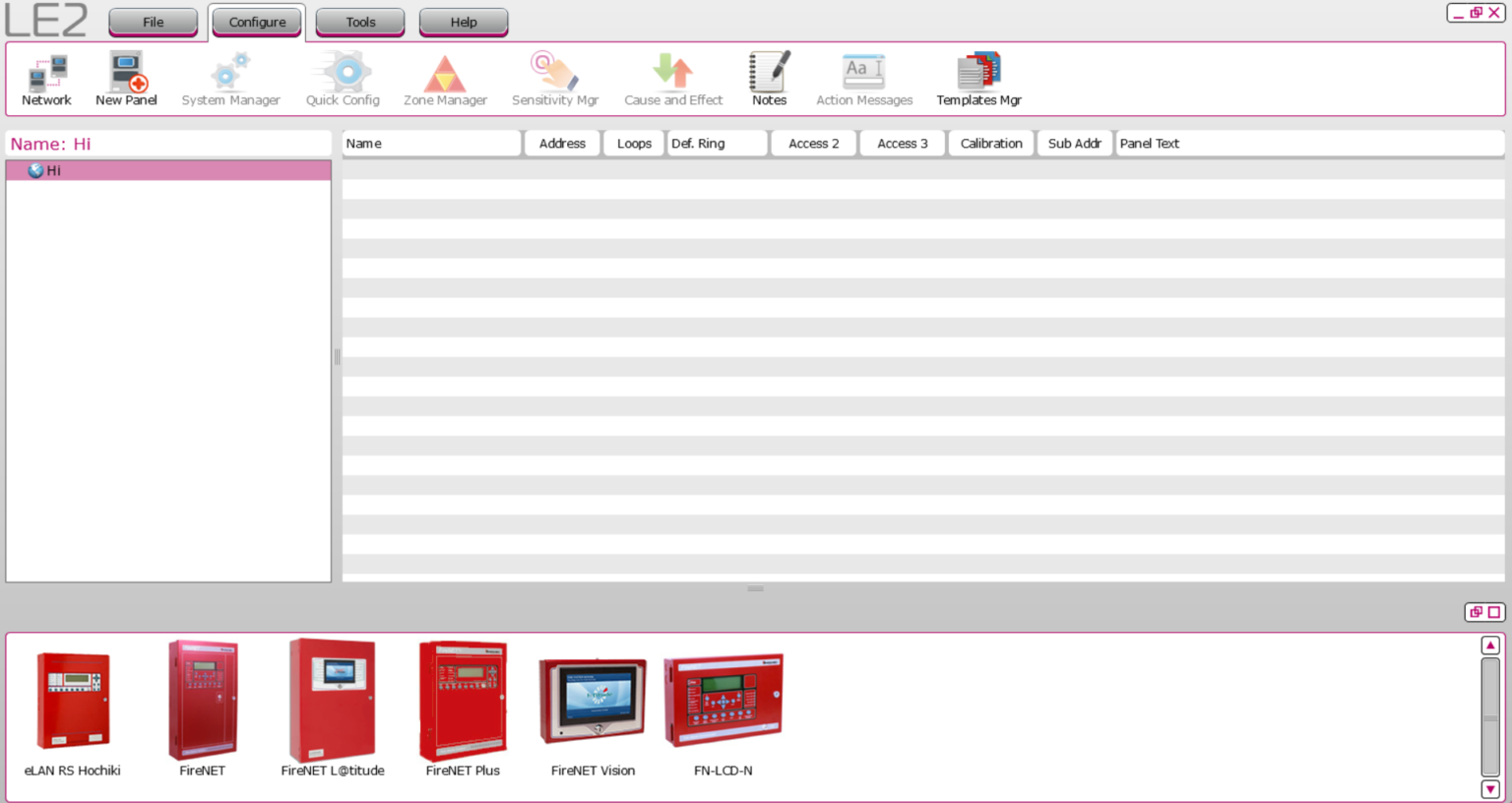1512x803 pixels.
Task: Open the Cause and Effect editor
Action: (x=673, y=77)
